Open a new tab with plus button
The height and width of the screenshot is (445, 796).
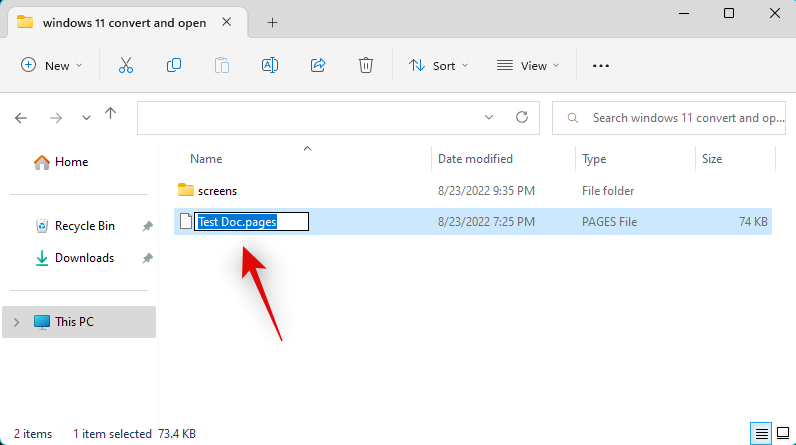[272, 22]
